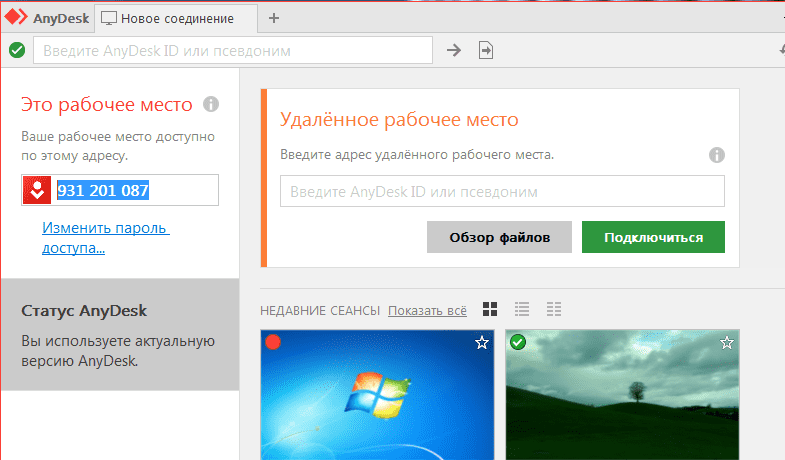Focus the top address bar input field
This screenshot has height=460, width=785.
click(x=233, y=50)
